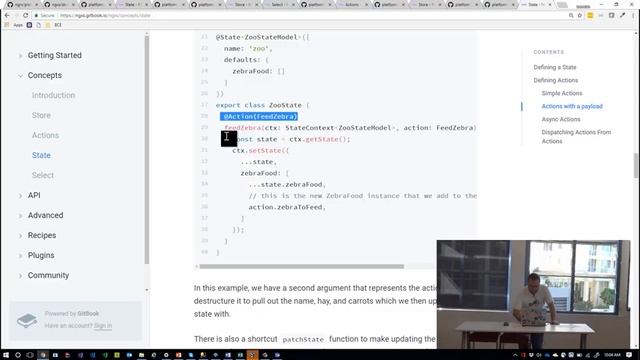This screenshot has height=360, width=640.
Task: Click the Sign in link
Action: [103, 326]
